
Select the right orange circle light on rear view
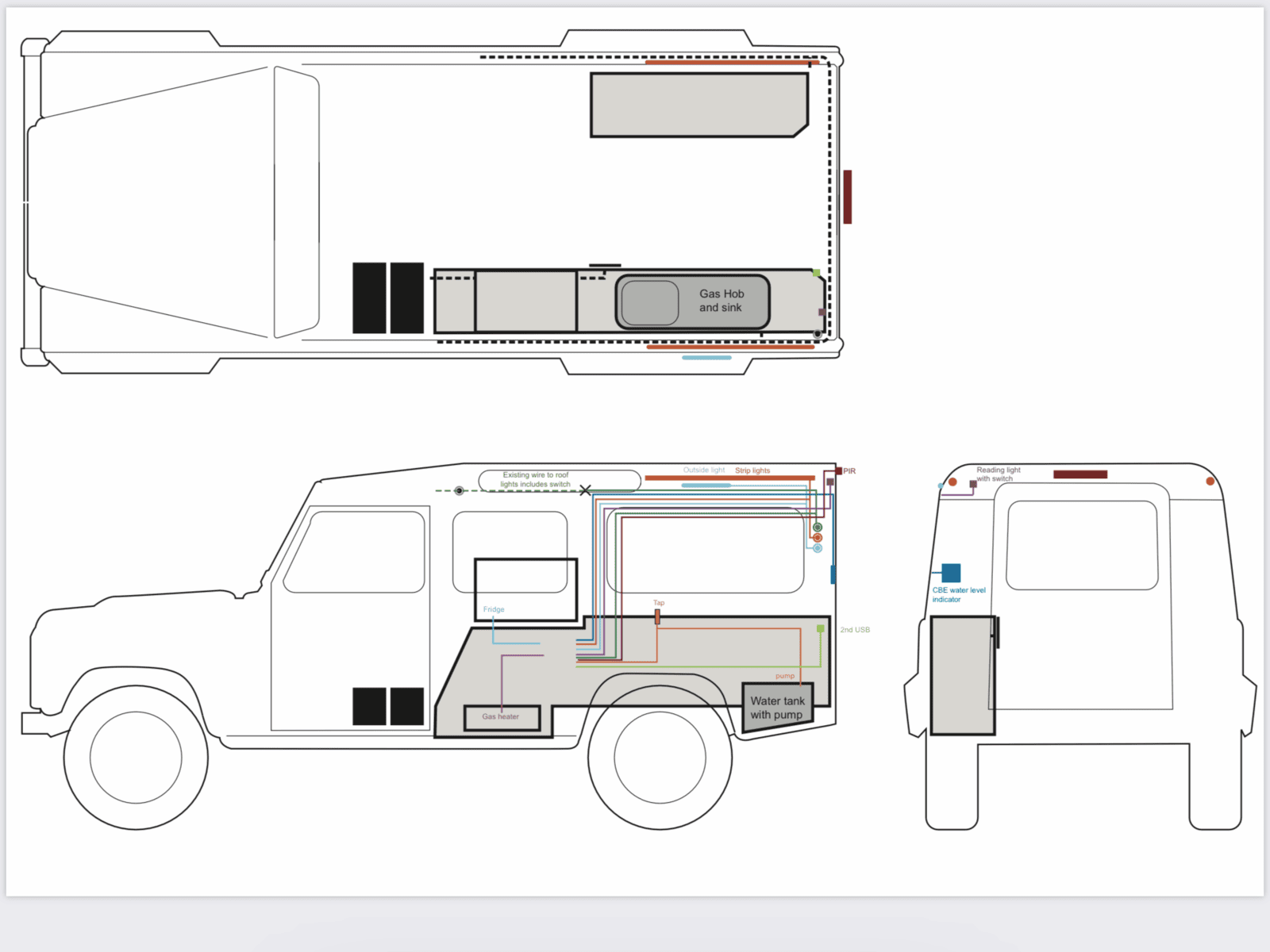click(x=1210, y=482)
